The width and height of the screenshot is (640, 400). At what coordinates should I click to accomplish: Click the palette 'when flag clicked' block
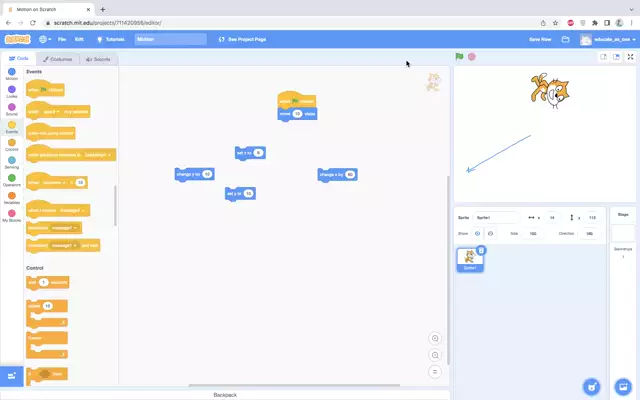point(45,89)
